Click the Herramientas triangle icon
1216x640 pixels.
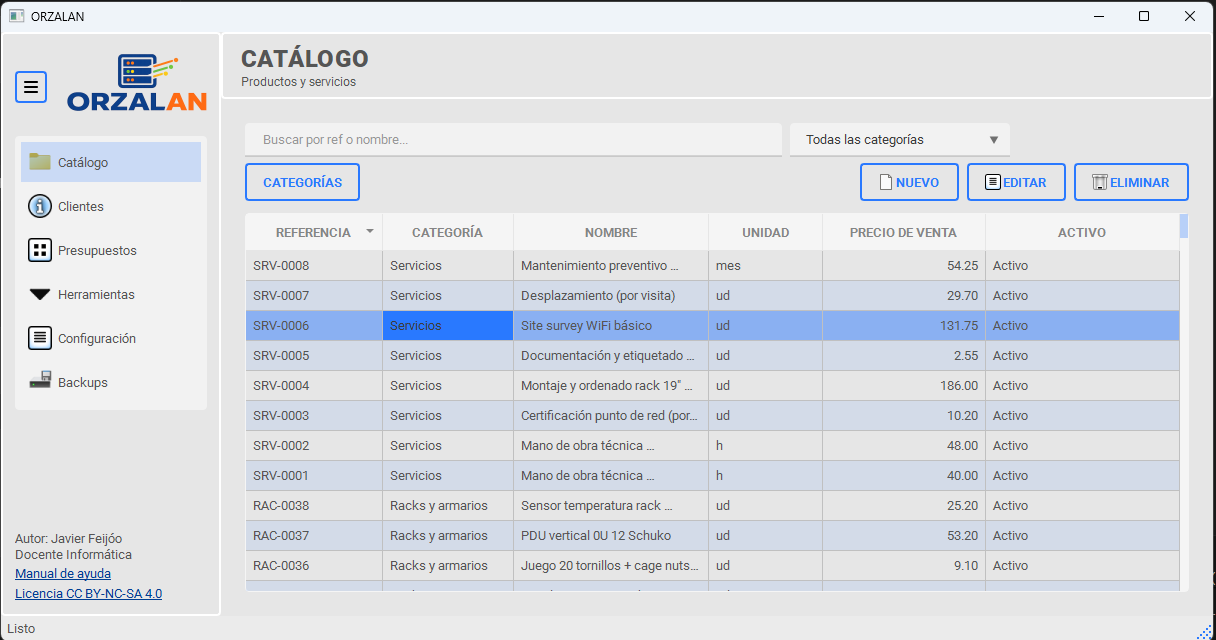[40, 294]
